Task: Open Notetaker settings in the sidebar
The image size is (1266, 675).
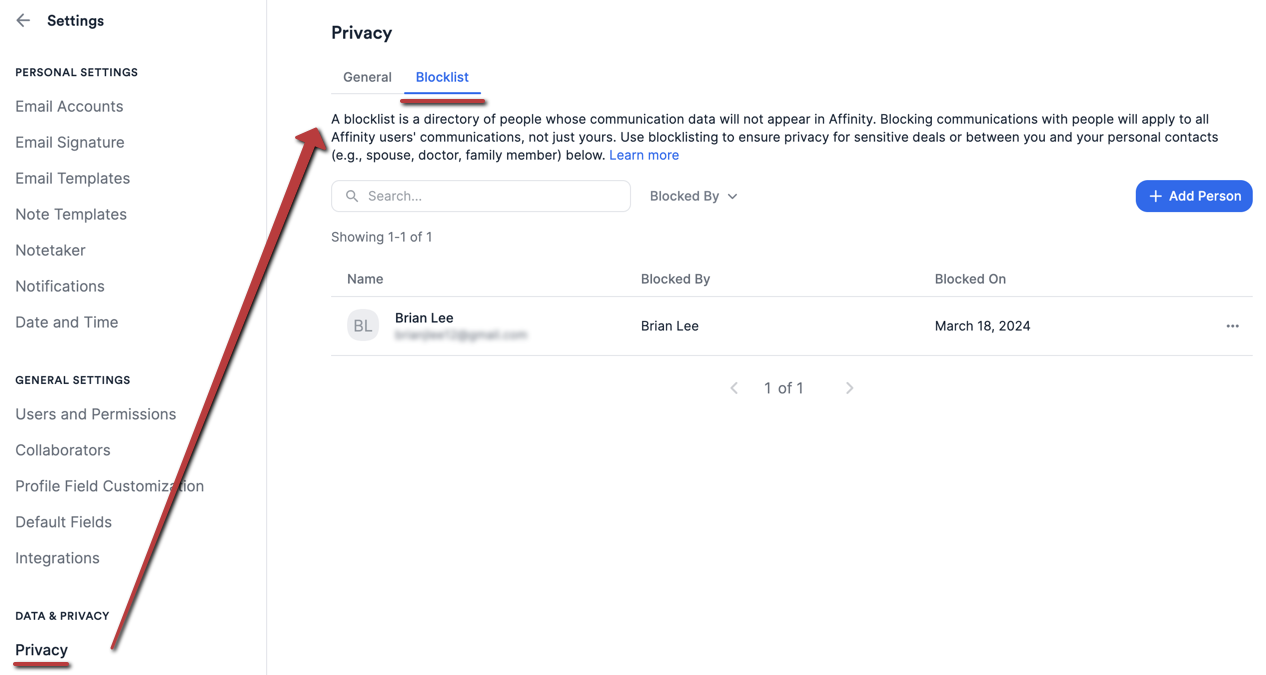Action: click(49, 249)
